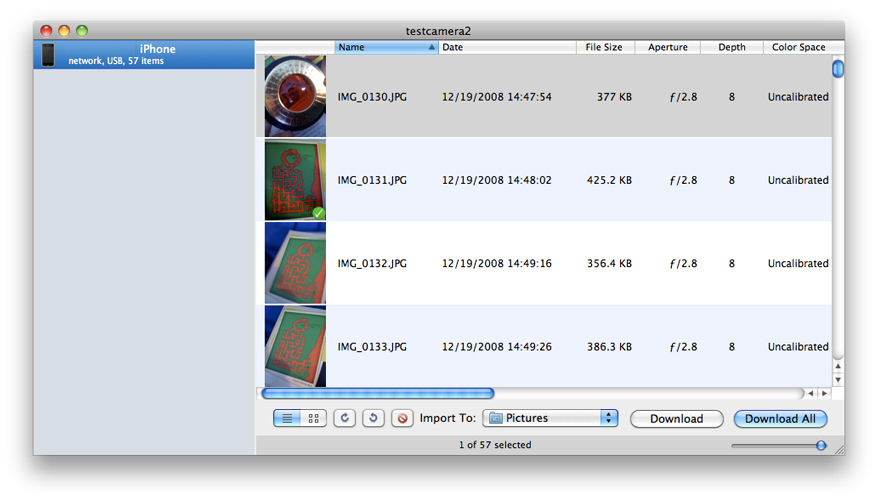Adjust the thumbnail size slider

click(821, 446)
